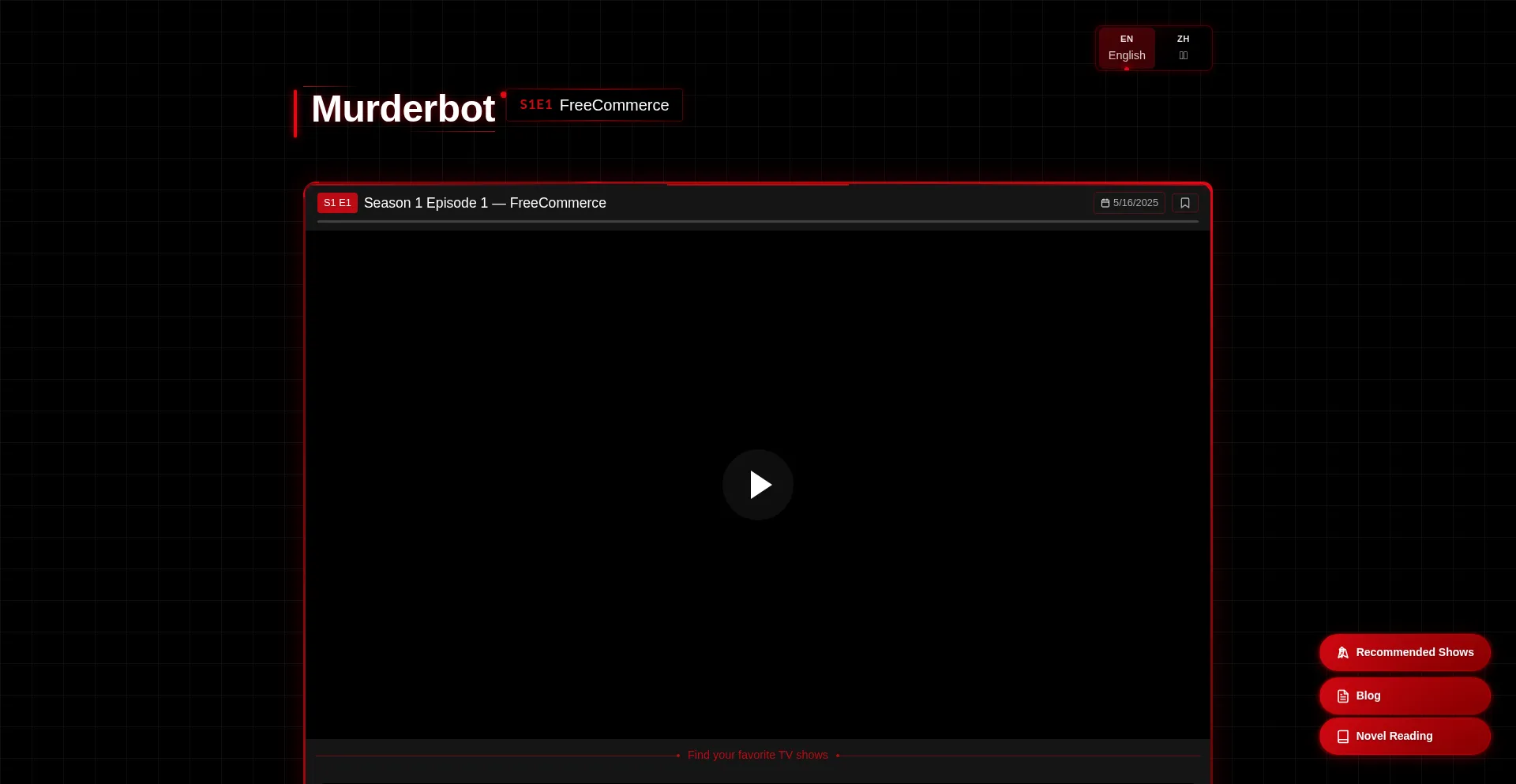The height and width of the screenshot is (784, 1516).
Task: Follow the 'Find your favorite TV shows' link
Action: click(x=757, y=756)
